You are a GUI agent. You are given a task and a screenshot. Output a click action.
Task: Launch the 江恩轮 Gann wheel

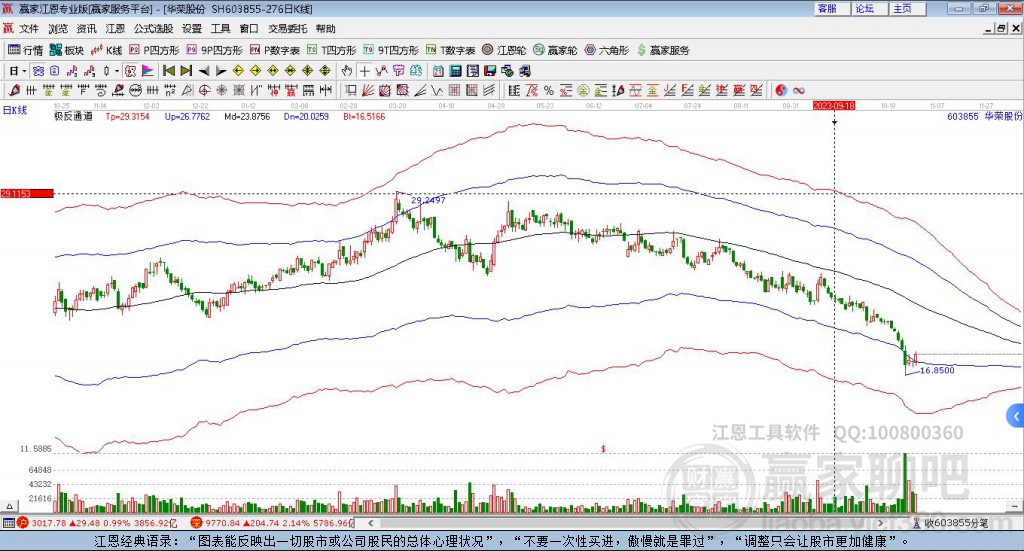coord(504,50)
